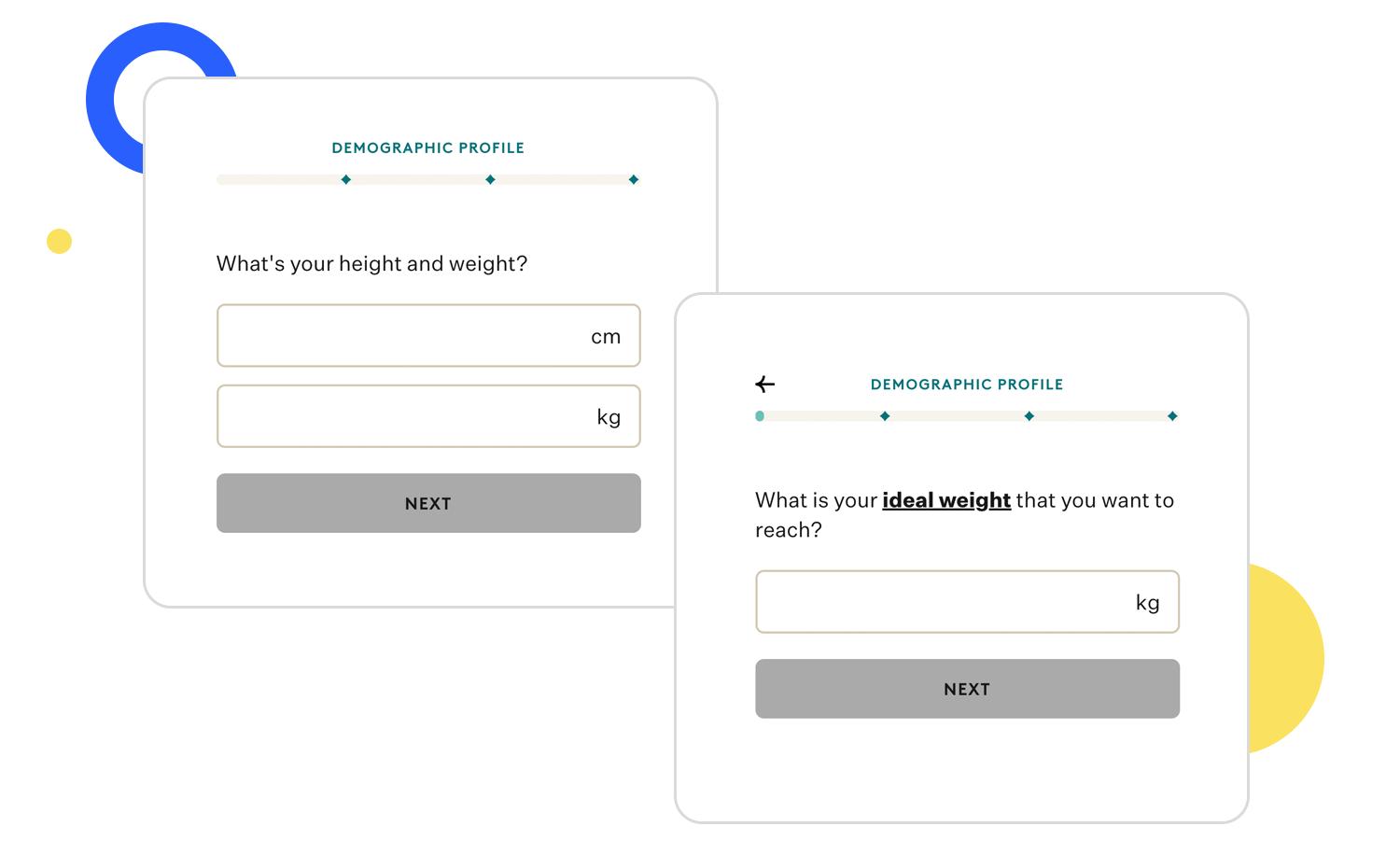Click the teal progress dot at bar start
This screenshot has width=1400, height=868.
tap(760, 416)
